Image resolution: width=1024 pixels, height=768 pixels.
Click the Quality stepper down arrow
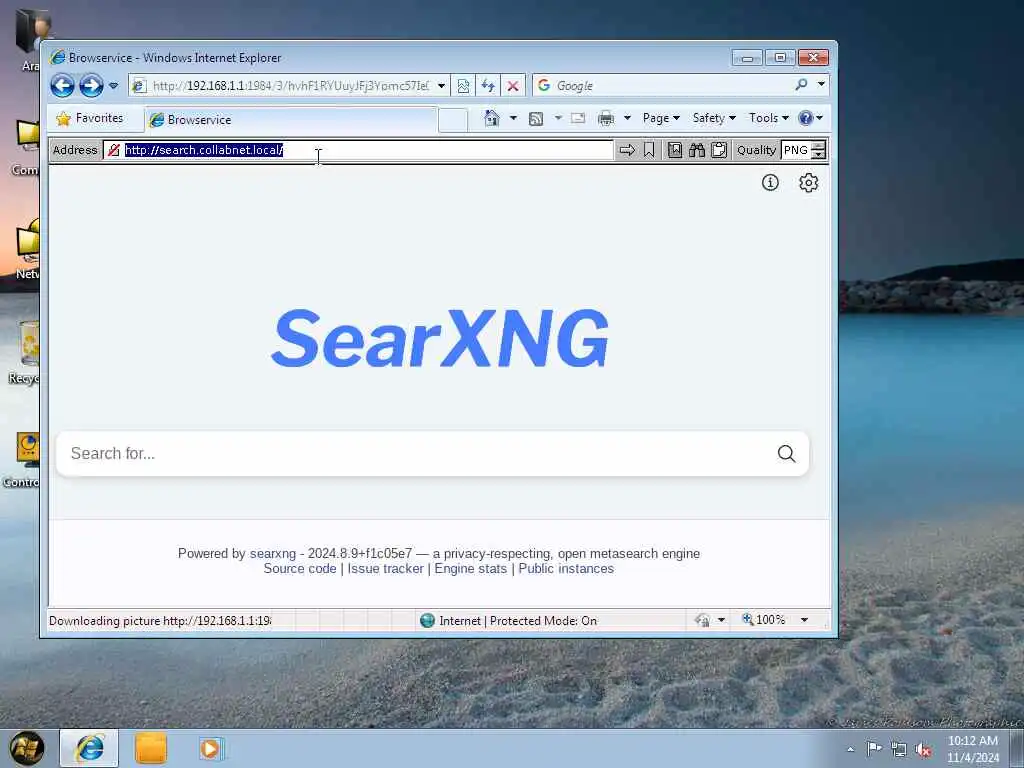pyautogui.click(x=818, y=155)
